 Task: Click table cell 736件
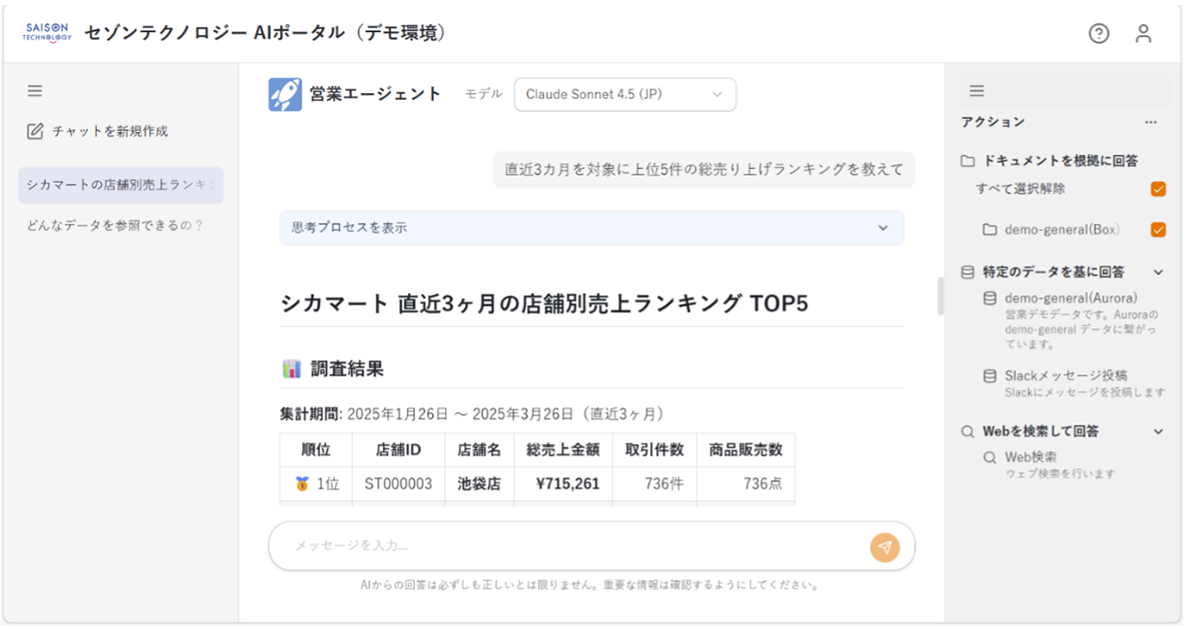[654, 484]
